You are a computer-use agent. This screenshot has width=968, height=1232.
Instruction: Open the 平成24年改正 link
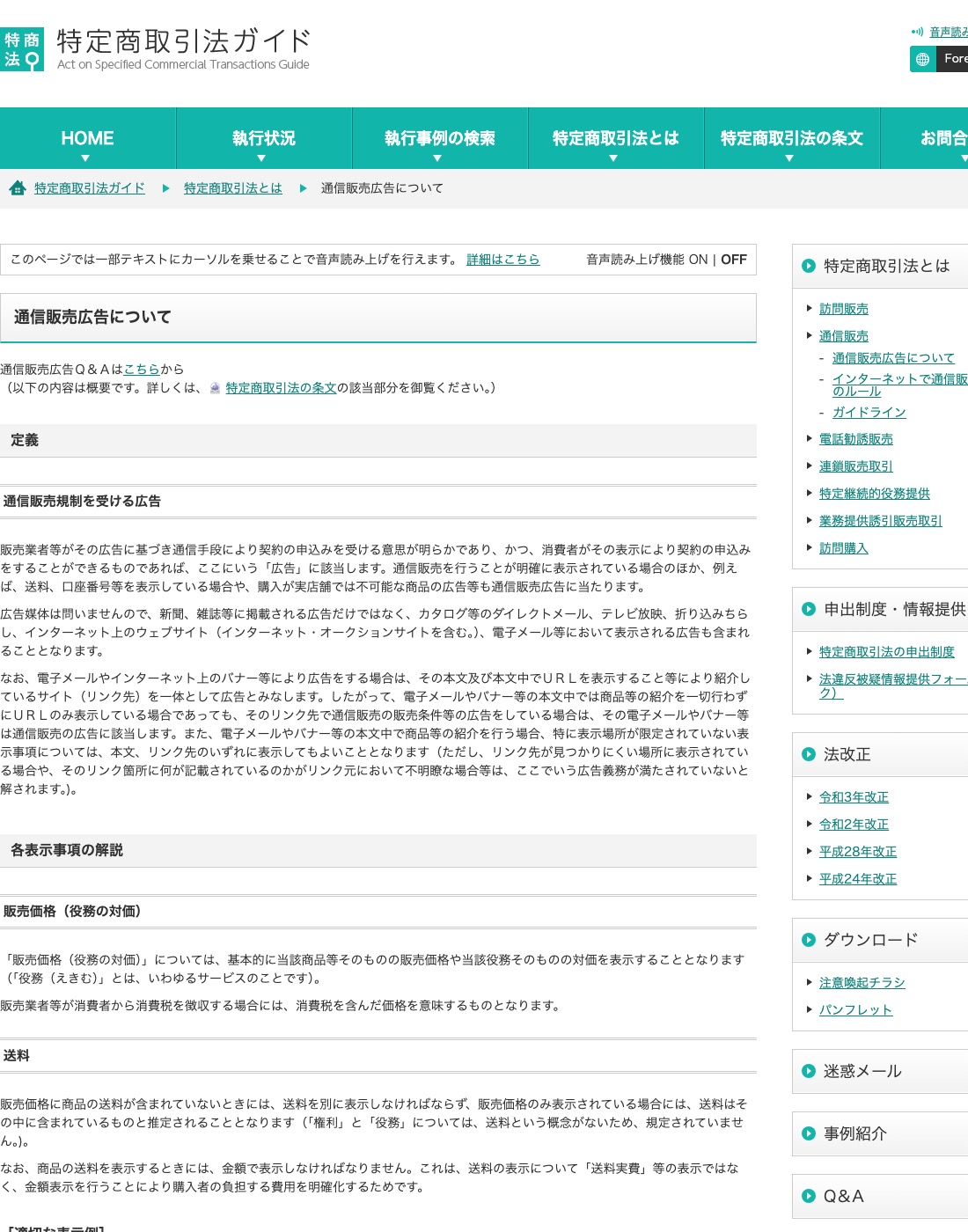pos(858,879)
